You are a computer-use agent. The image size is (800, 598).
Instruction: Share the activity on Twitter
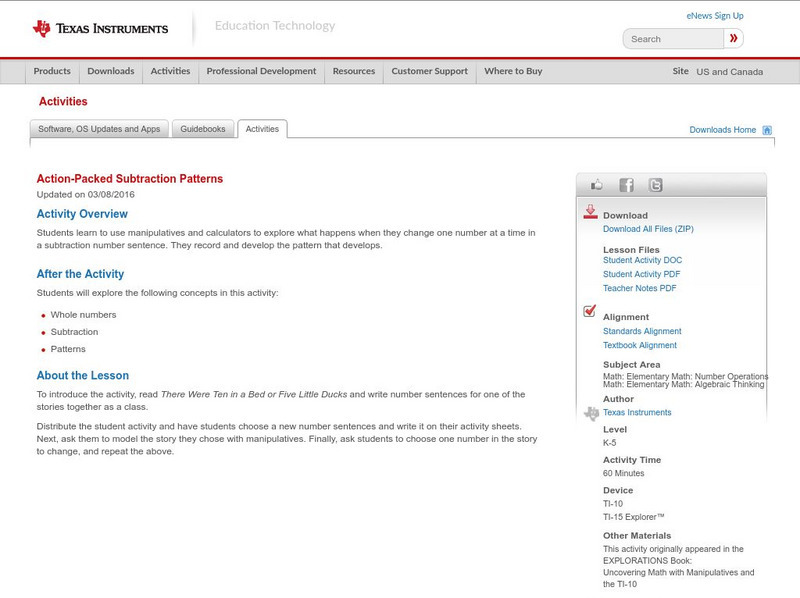pyautogui.click(x=655, y=183)
